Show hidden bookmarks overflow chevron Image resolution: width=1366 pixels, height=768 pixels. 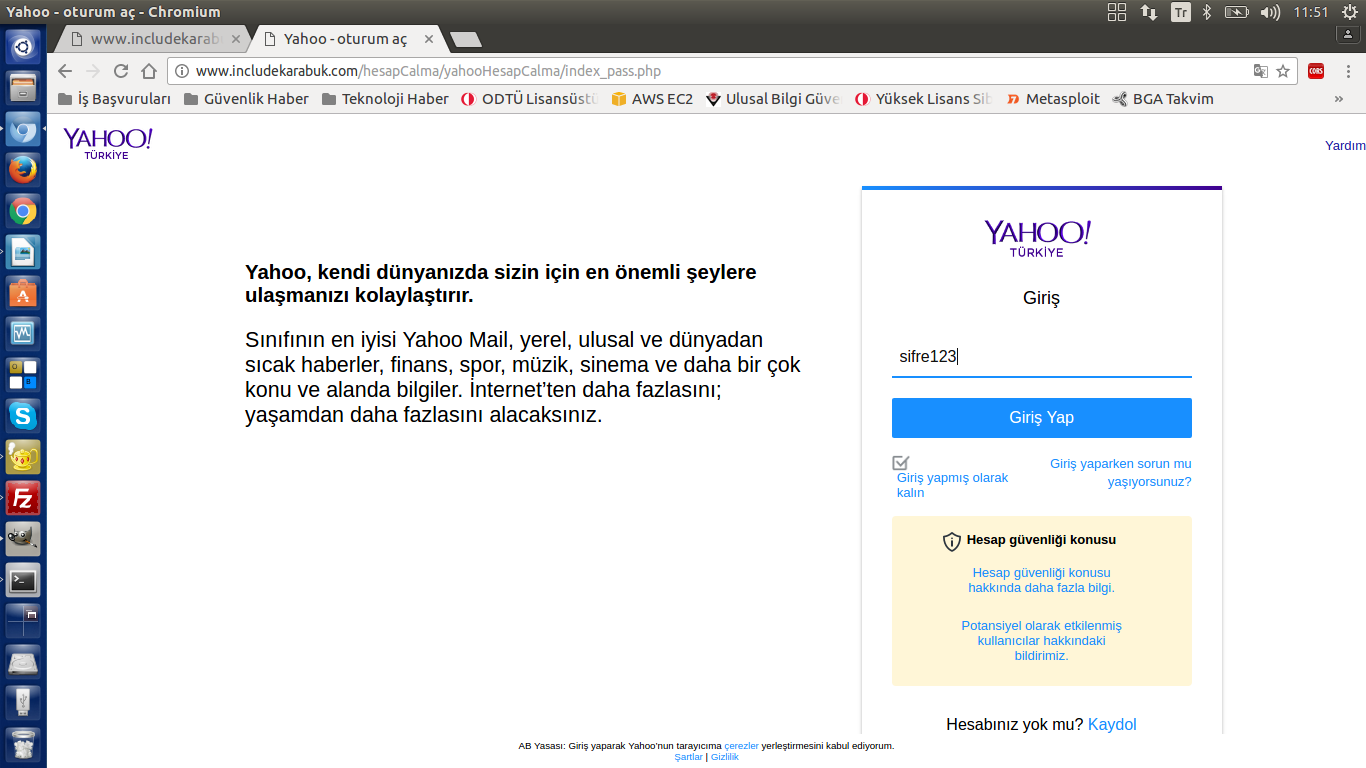[1339, 99]
